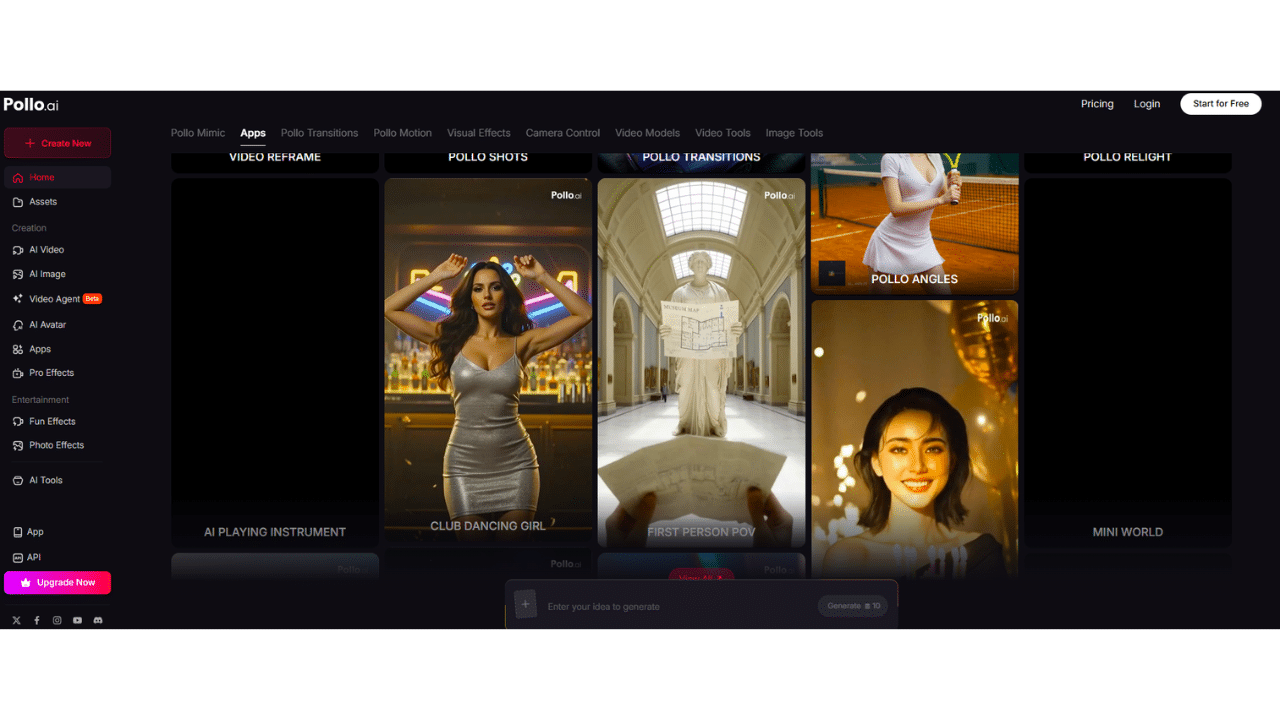Click the Pollo.ai logo

(x=31, y=105)
